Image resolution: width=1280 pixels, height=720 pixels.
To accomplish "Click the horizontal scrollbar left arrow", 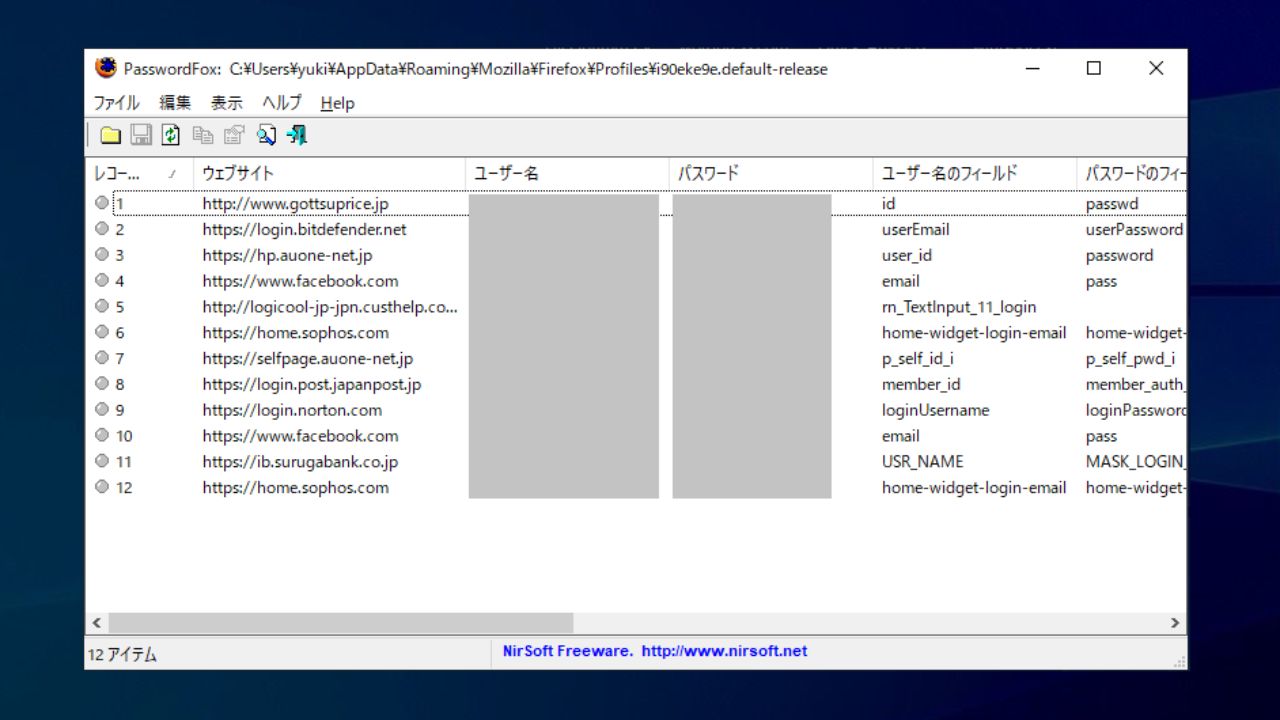I will click(97, 622).
